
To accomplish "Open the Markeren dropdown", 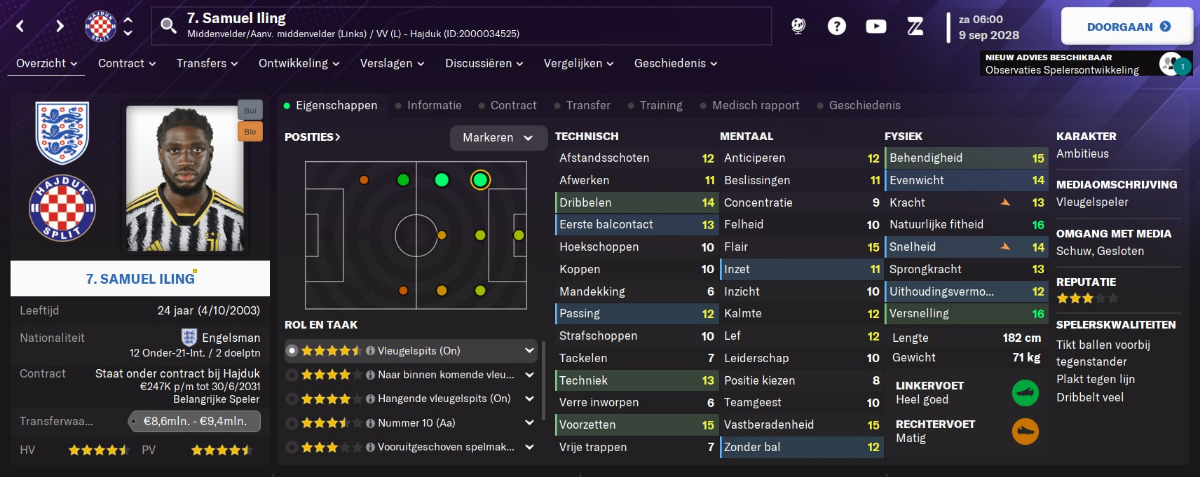I will pos(498,137).
